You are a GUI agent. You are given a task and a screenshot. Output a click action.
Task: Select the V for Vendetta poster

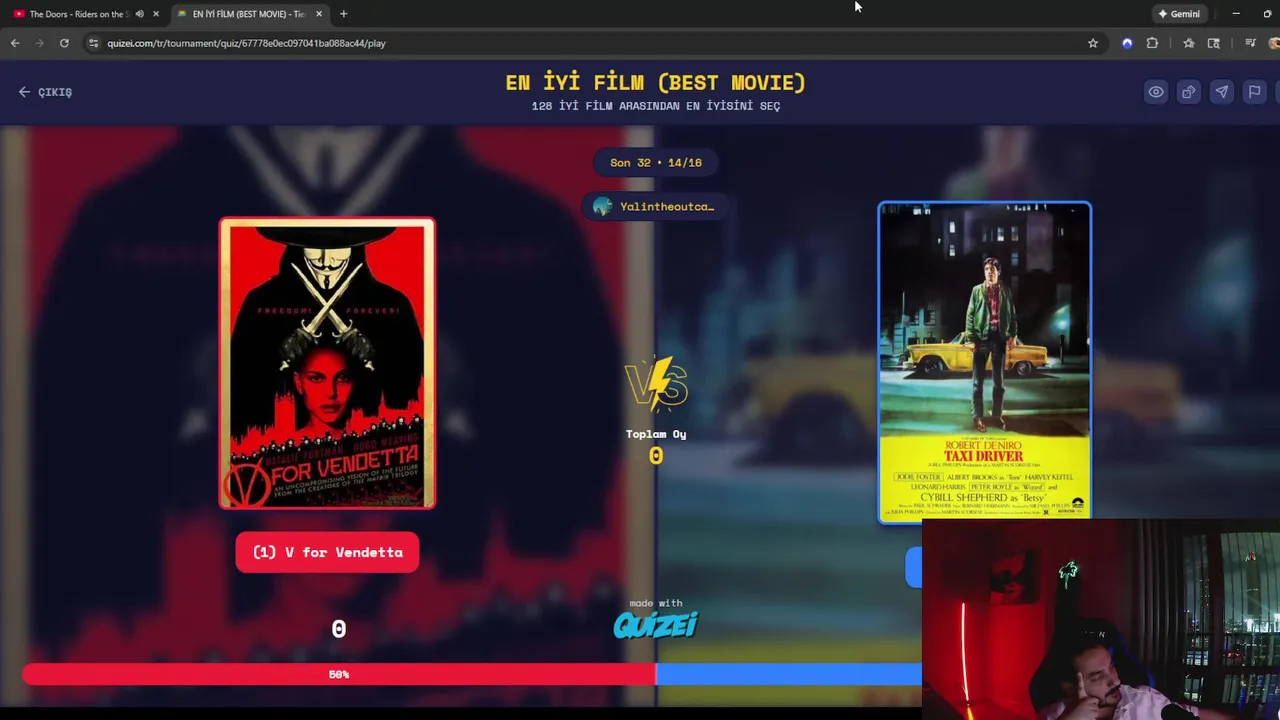(x=327, y=363)
